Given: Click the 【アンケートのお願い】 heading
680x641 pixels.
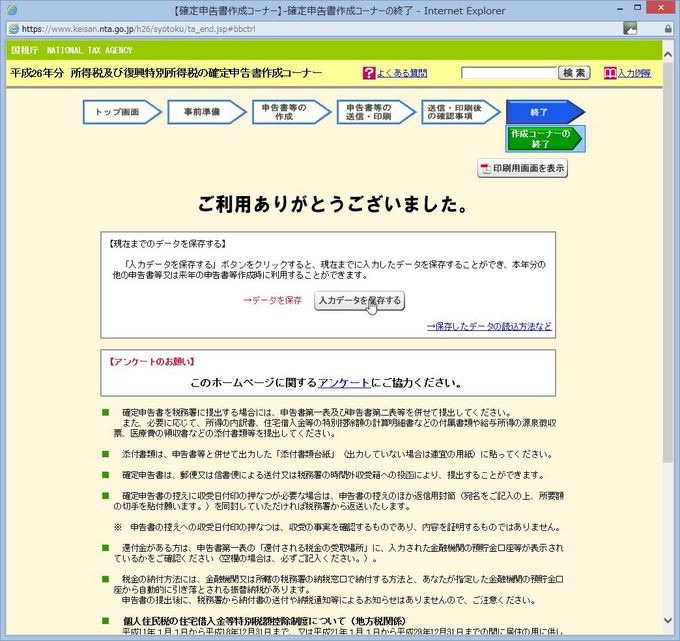Looking at the screenshot, I should point(151,361).
